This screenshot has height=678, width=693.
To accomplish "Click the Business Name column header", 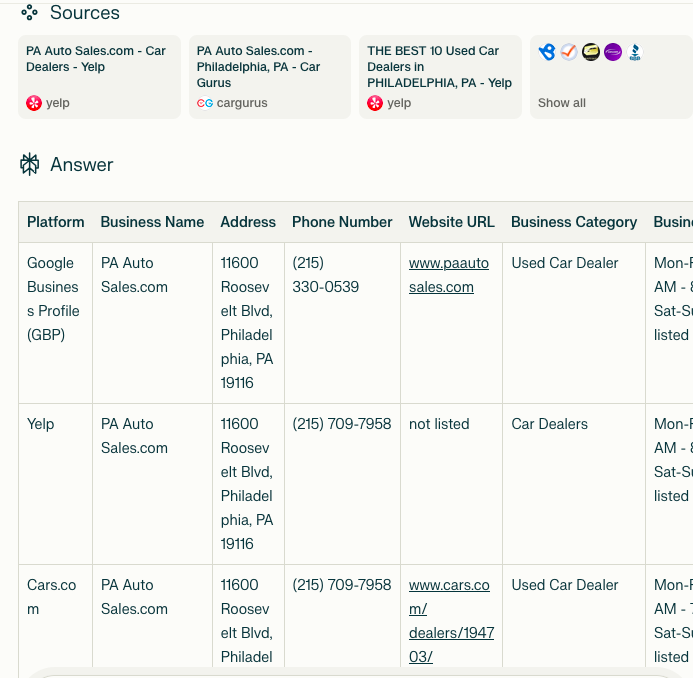I will coord(152,222).
